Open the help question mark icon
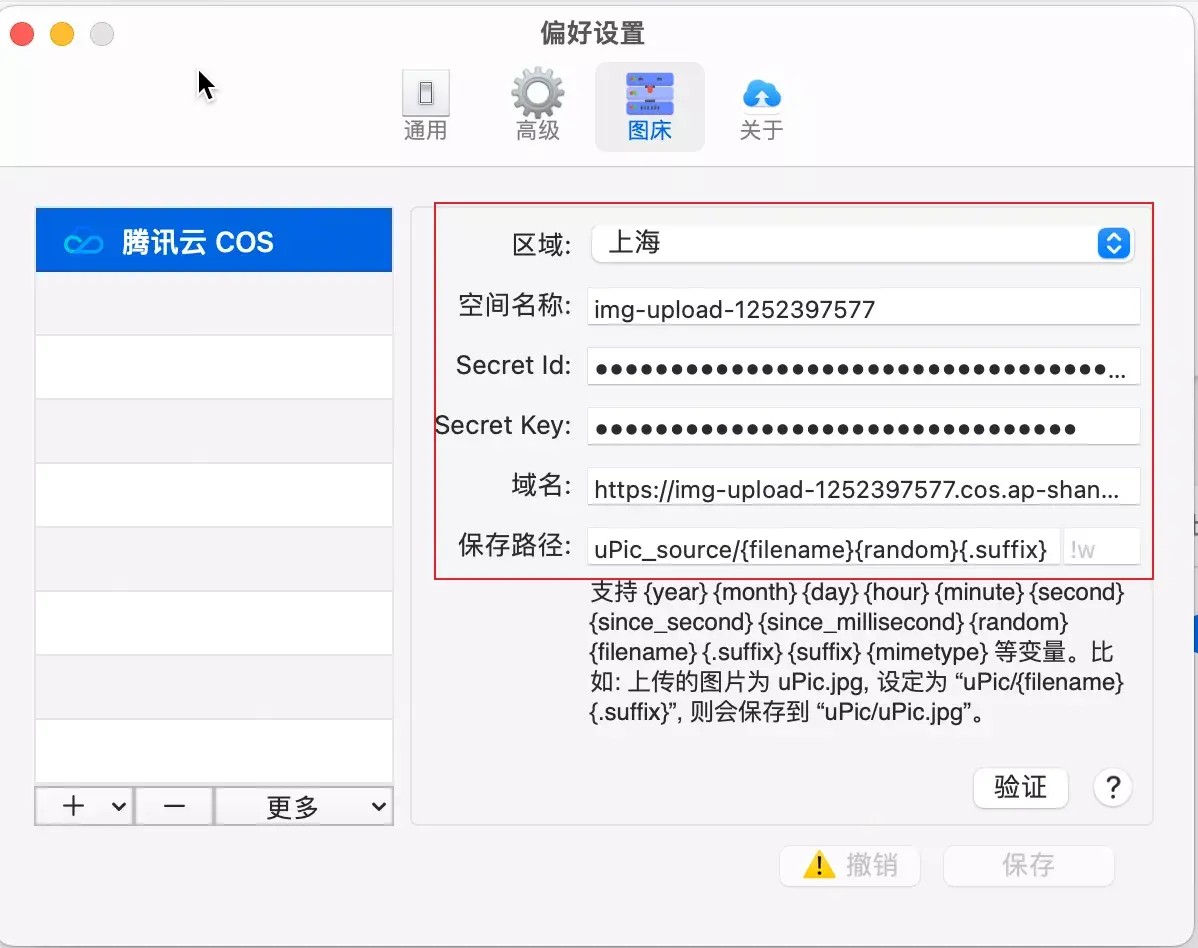Image resolution: width=1198 pixels, height=948 pixels. (1112, 788)
